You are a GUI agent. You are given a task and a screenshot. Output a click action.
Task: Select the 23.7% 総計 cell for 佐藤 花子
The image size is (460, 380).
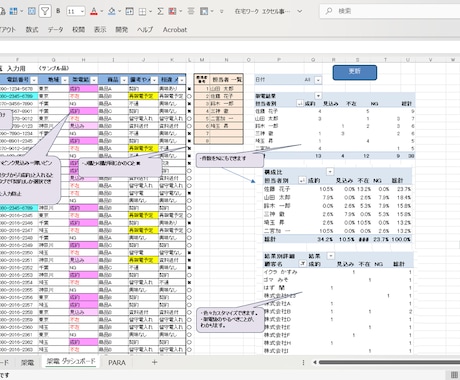(x=404, y=189)
